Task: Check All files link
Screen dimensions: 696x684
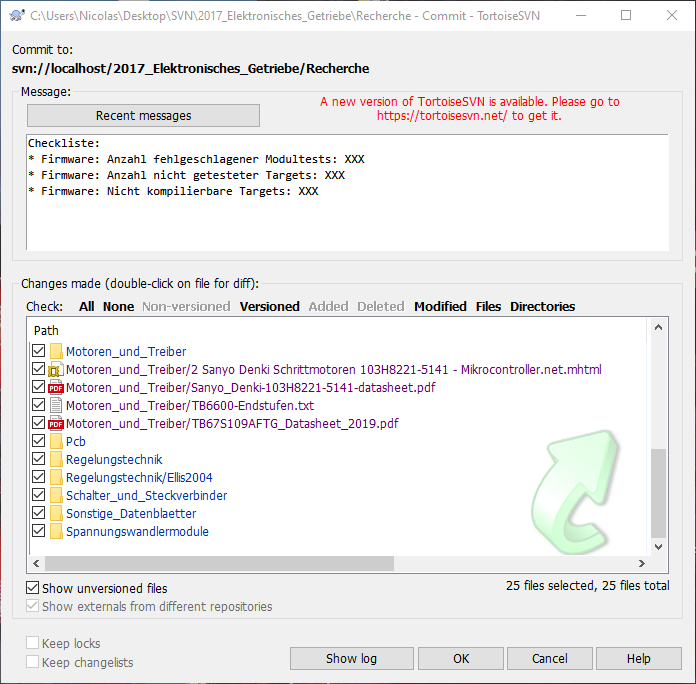Action: click(x=87, y=306)
